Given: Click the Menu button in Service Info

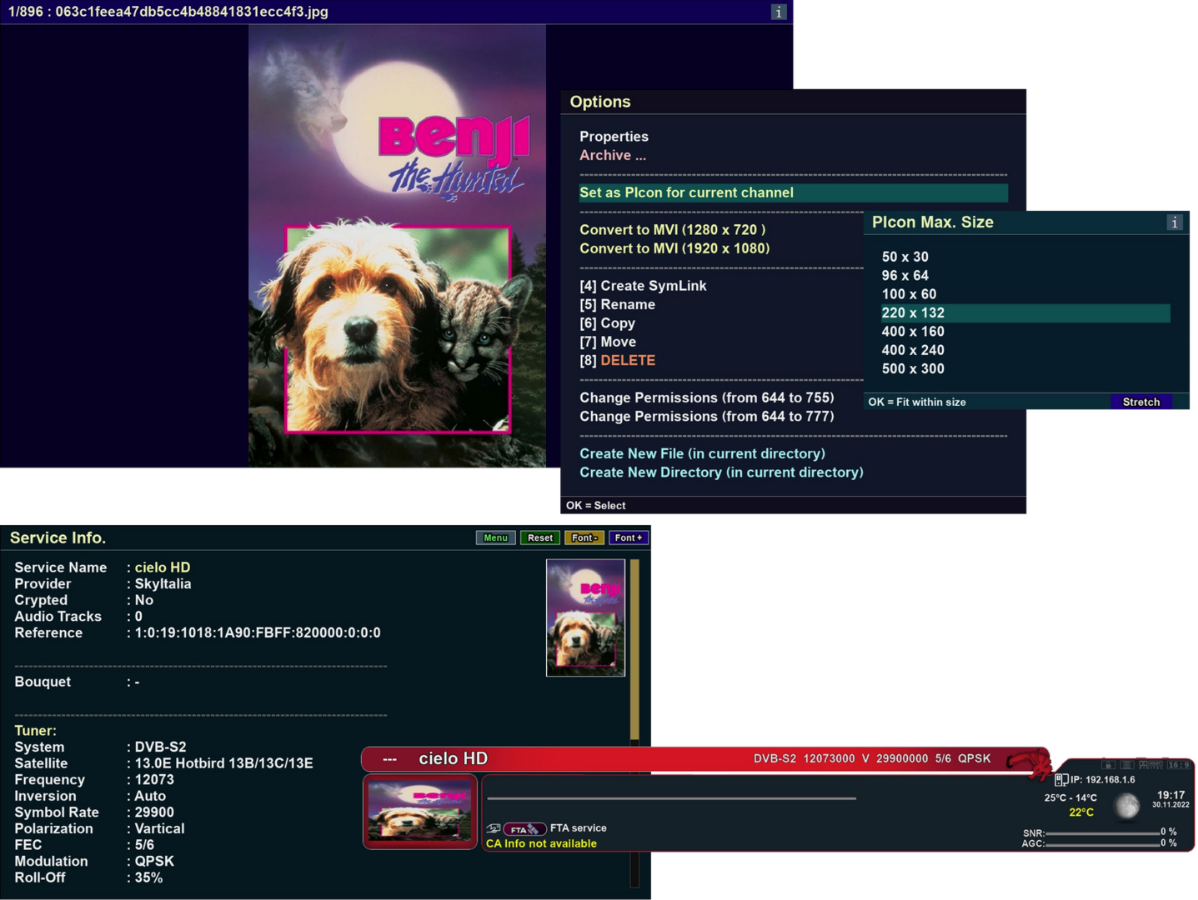Looking at the screenshot, I should tap(495, 538).
